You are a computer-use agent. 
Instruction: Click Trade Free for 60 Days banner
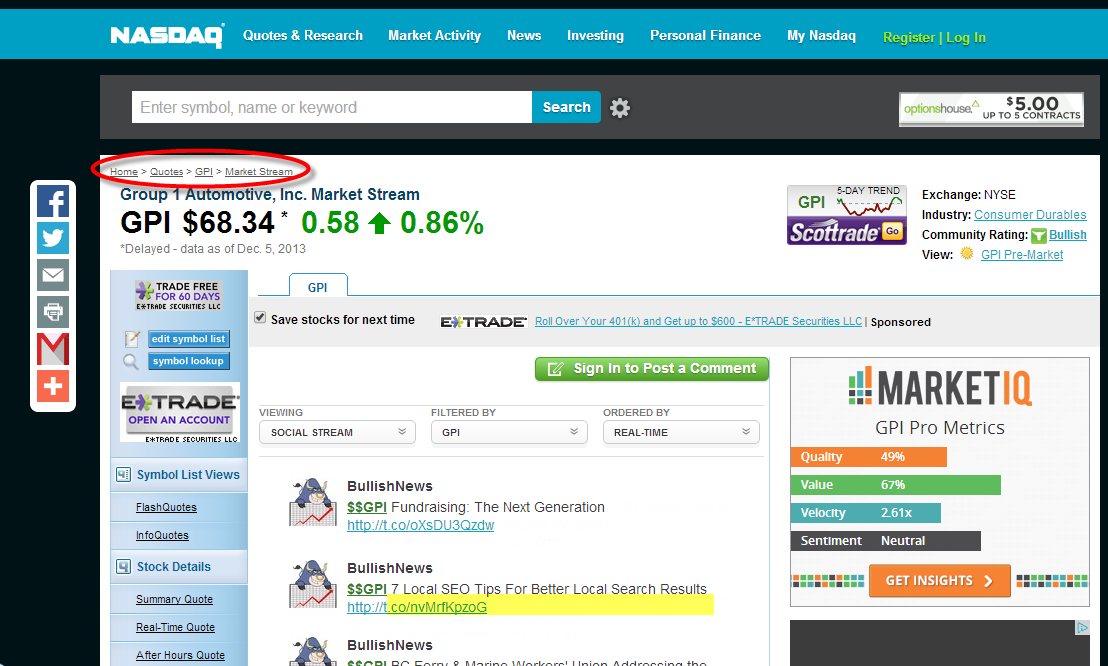click(x=179, y=296)
